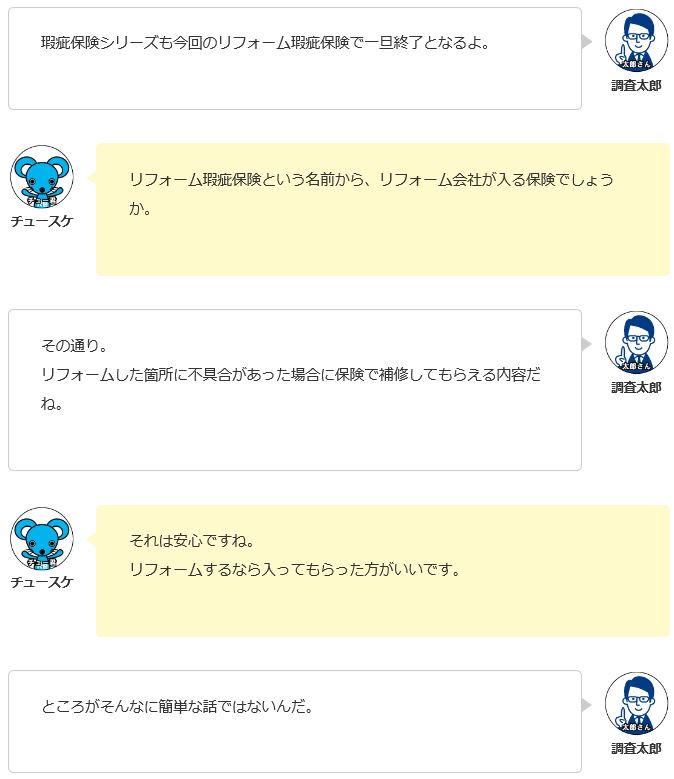This screenshot has height=779, width=674.
Task: Click the gray pointer arrow of the last bubble
Action: coord(587,705)
